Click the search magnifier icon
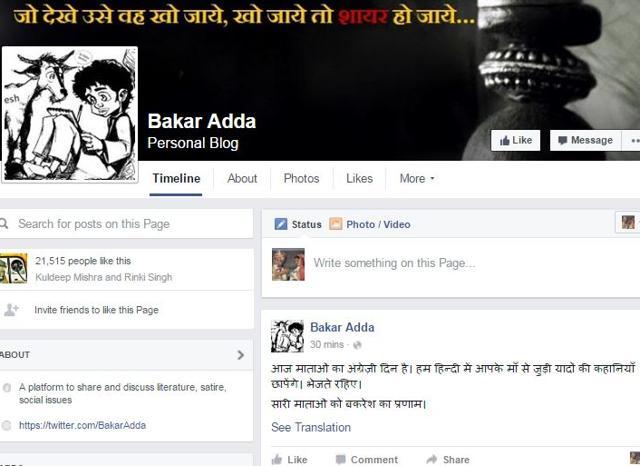Image resolution: width=640 pixels, height=466 pixels. [4, 224]
